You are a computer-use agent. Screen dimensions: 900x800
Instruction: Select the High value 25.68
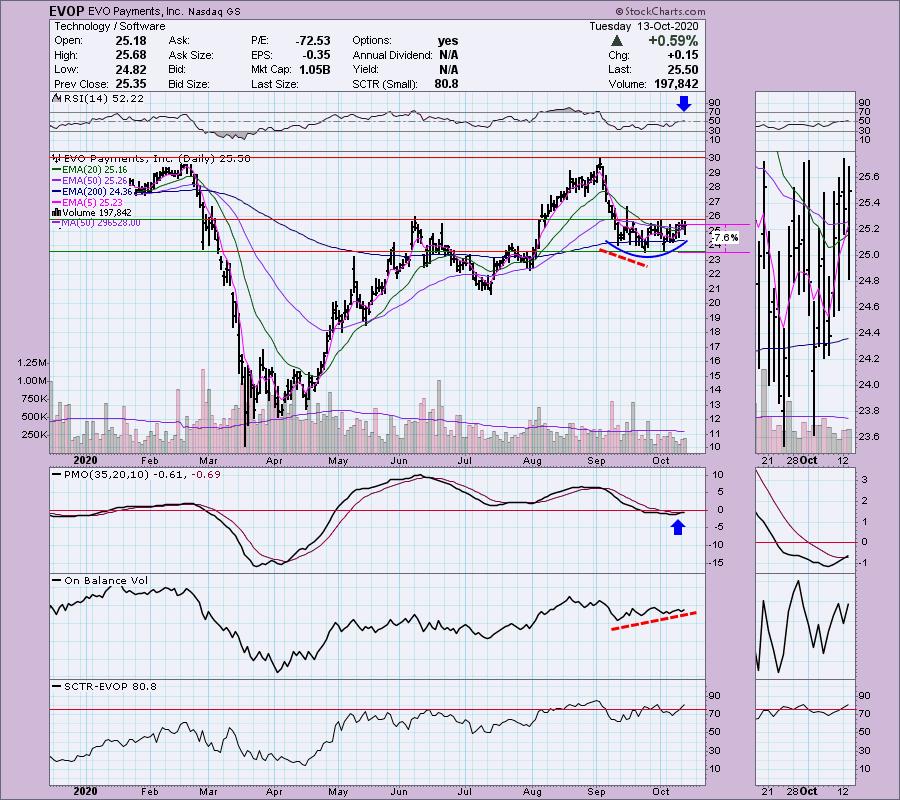pos(131,55)
